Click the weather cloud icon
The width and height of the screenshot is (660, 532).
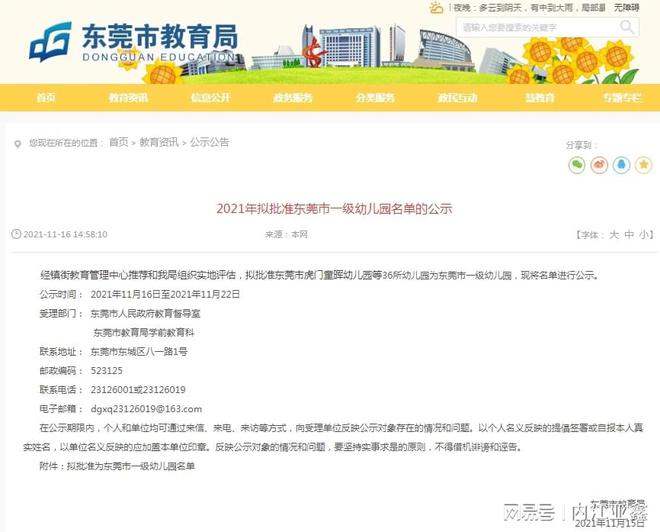point(436,8)
